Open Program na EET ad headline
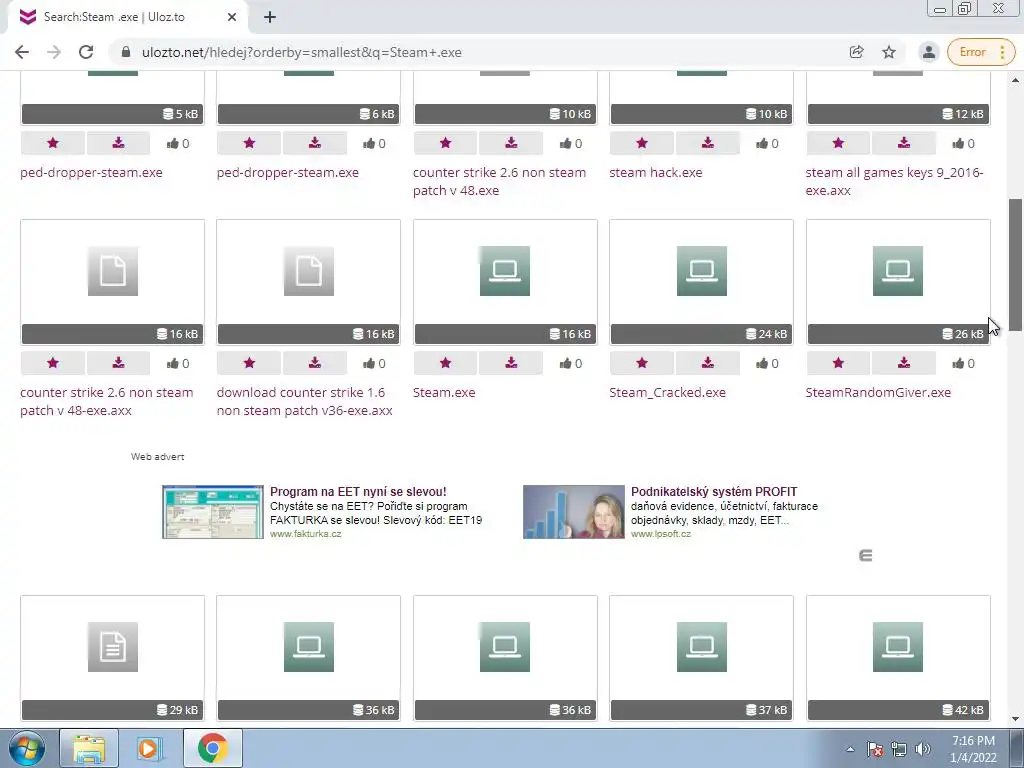 pos(358,492)
